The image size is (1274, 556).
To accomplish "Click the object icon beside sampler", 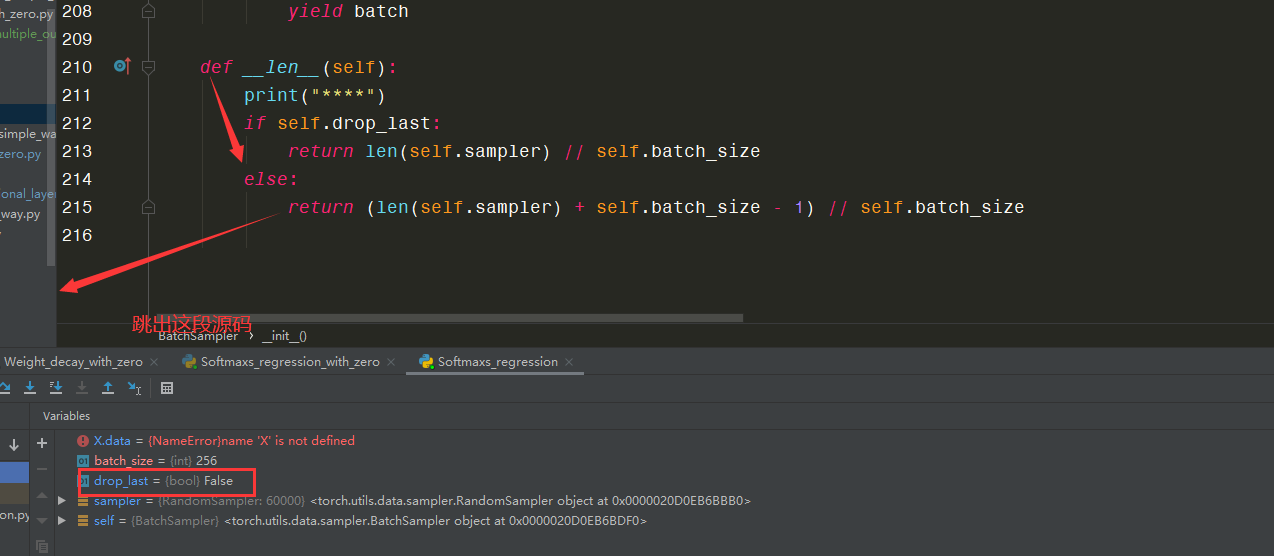I will (x=83, y=501).
